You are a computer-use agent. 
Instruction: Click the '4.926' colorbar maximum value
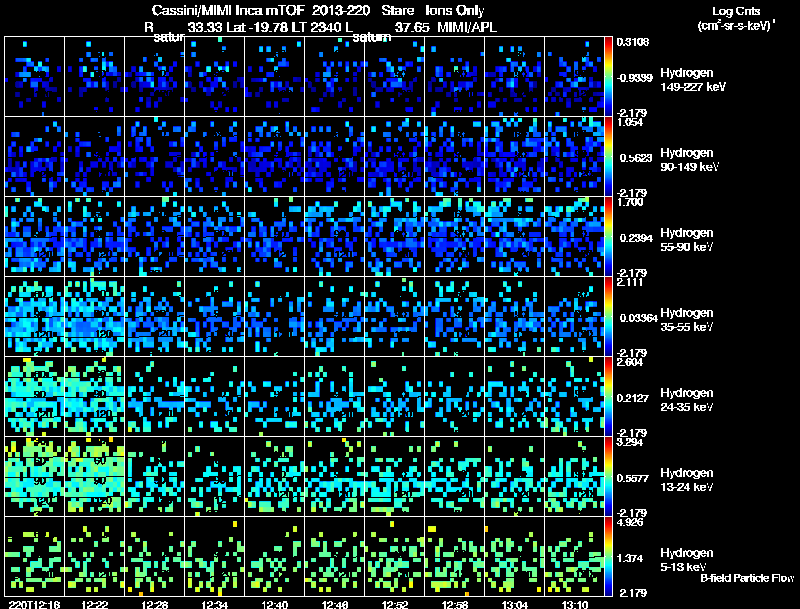point(630,522)
